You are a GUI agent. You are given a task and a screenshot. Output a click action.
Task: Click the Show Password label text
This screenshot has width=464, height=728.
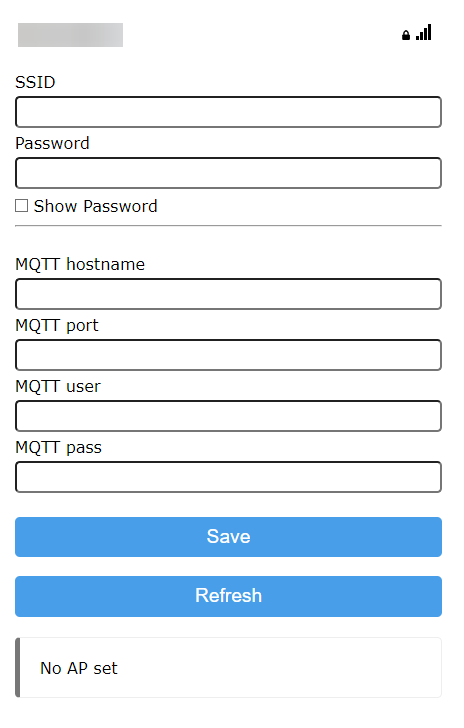tap(95, 206)
